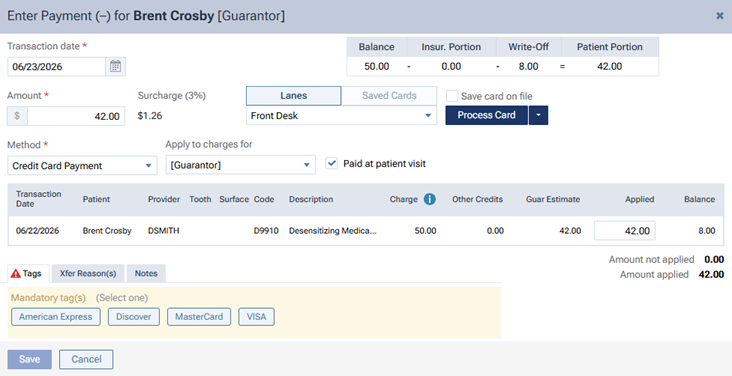Viewport: 732px width, 376px height.
Task: Open the Method dropdown
Action: 82,166
